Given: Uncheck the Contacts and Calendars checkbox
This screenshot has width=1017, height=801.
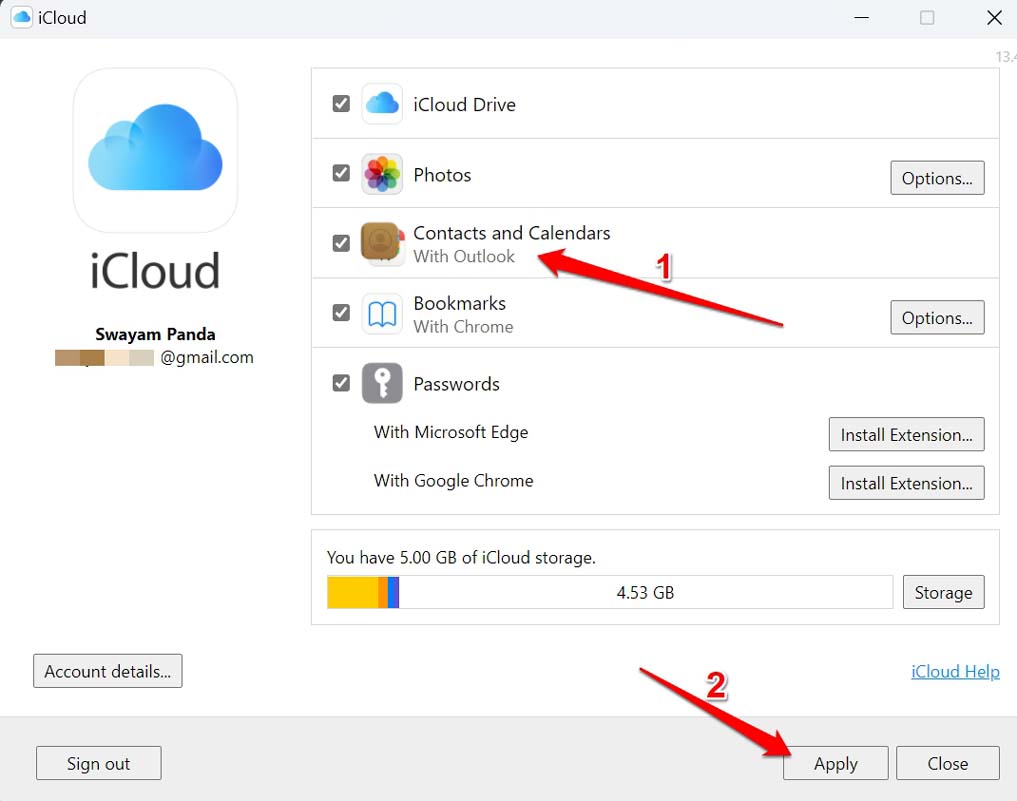Looking at the screenshot, I should point(341,242).
